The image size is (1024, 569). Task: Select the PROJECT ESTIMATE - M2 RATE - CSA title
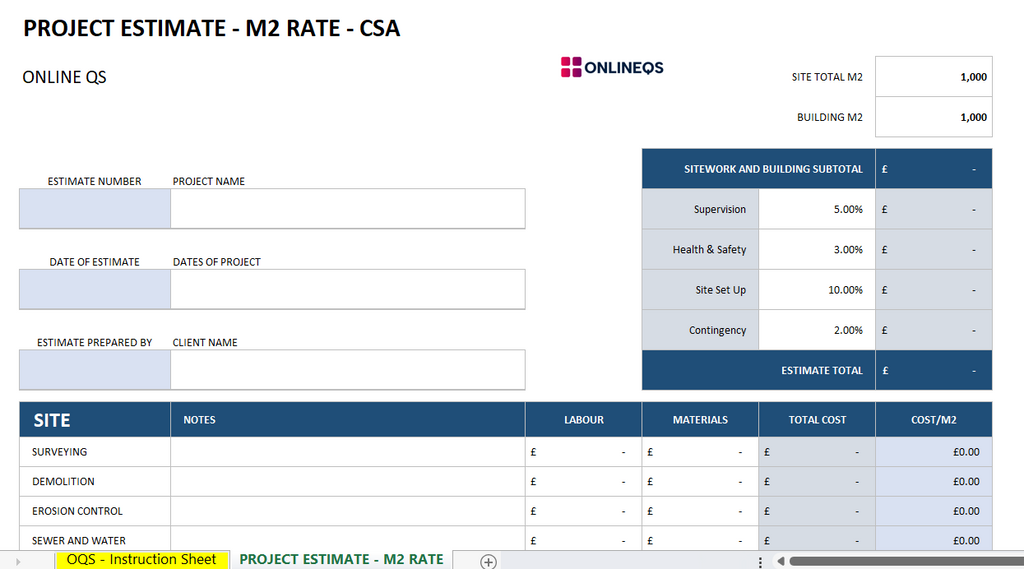pyautogui.click(x=212, y=29)
